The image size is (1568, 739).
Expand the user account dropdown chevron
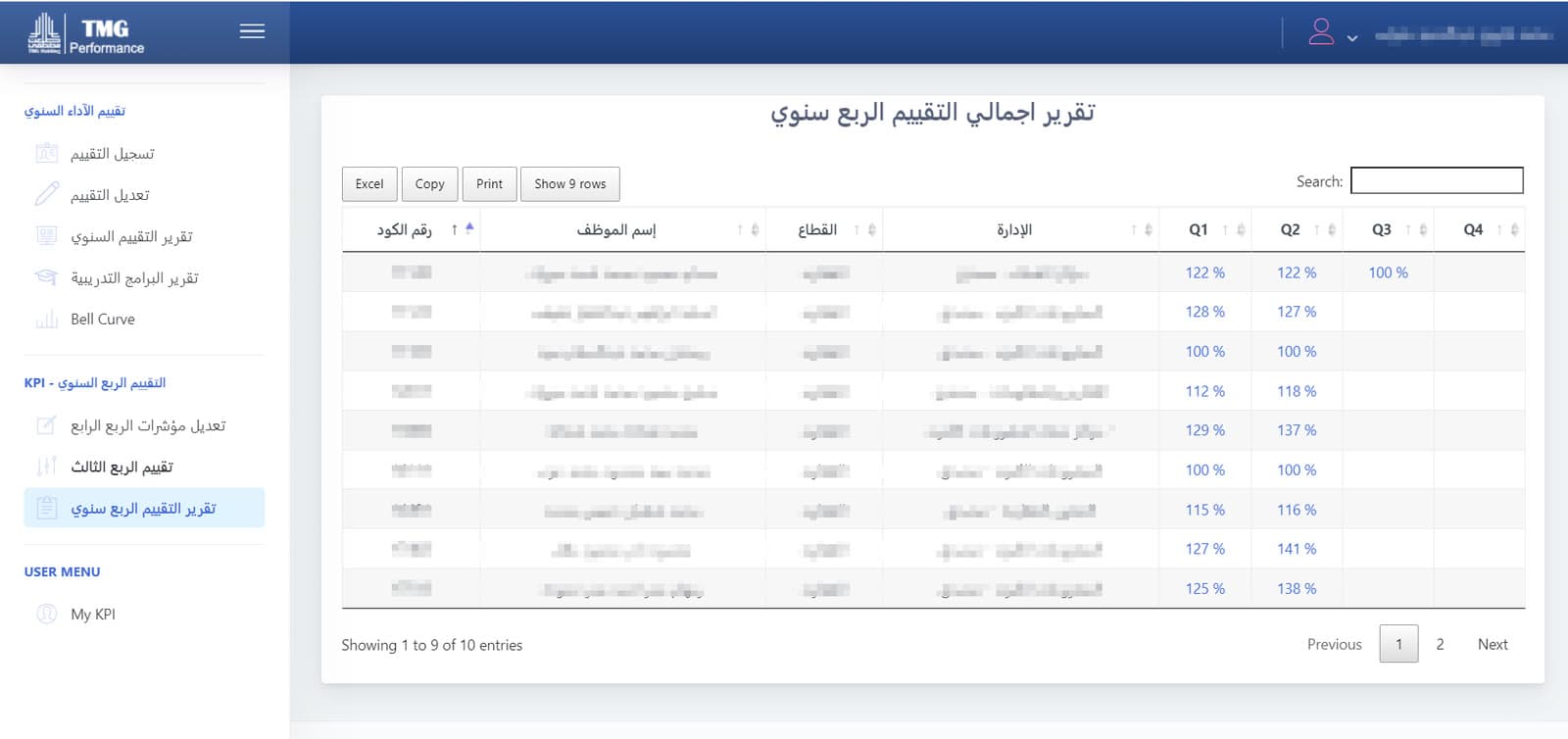[1352, 38]
